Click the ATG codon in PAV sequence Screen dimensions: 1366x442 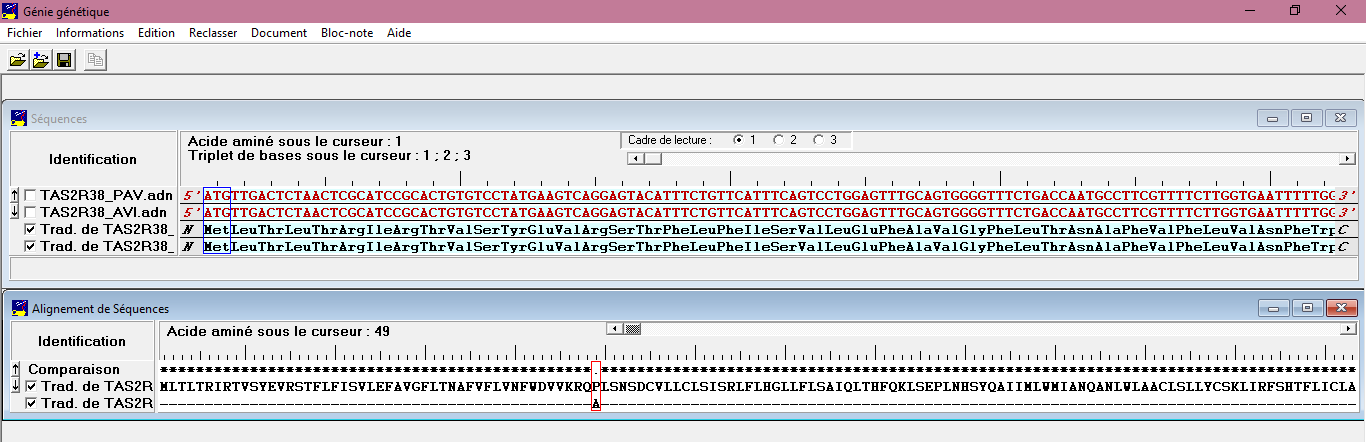tap(216, 195)
